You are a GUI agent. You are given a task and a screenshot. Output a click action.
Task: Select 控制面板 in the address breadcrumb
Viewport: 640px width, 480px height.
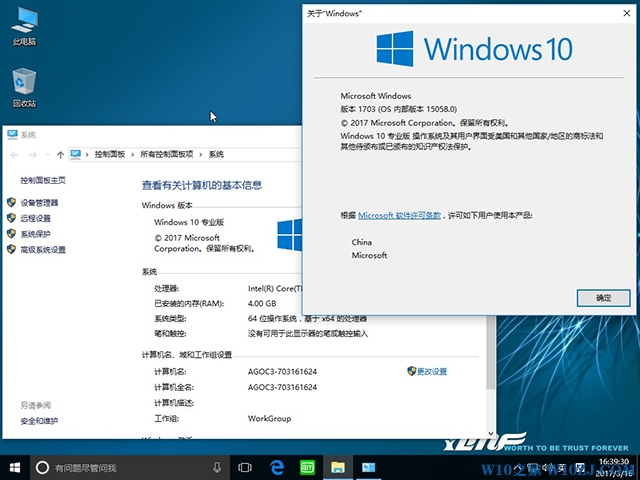(x=109, y=154)
